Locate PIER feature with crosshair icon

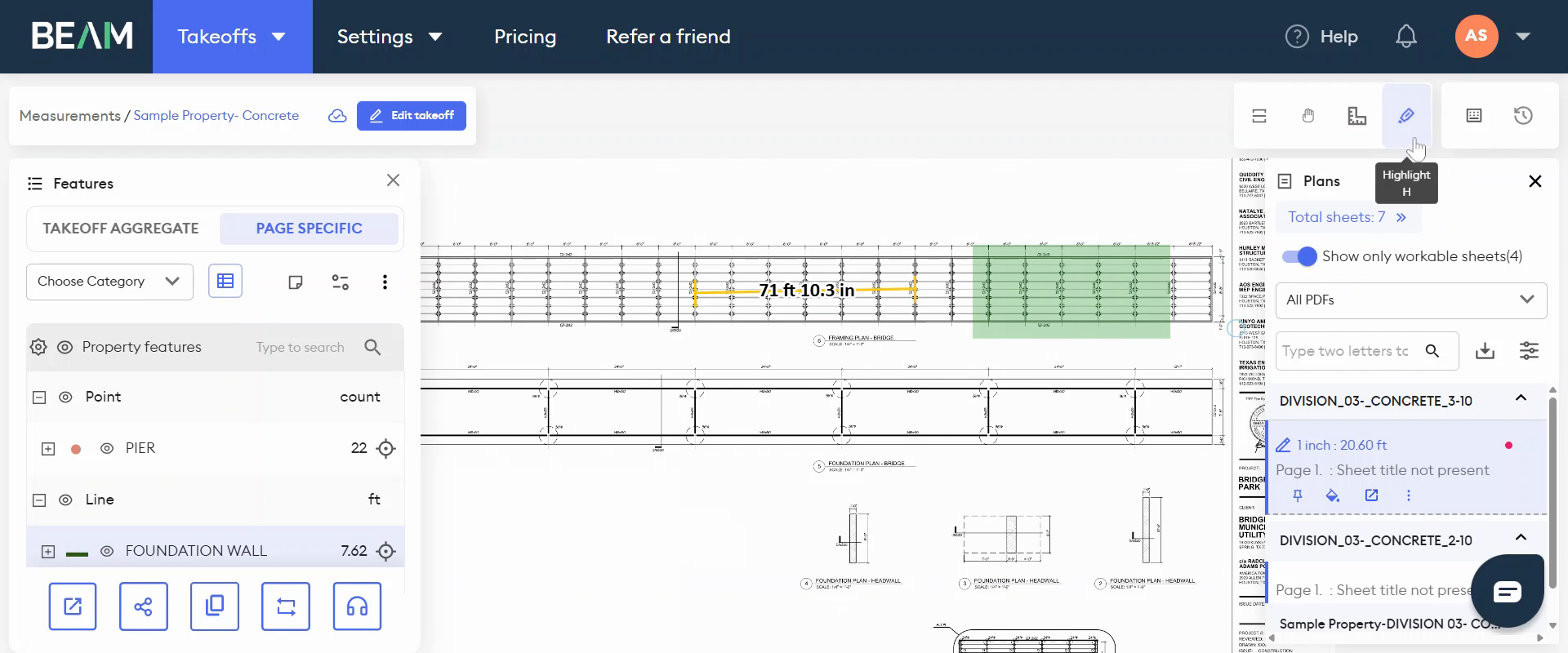click(385, 448)
